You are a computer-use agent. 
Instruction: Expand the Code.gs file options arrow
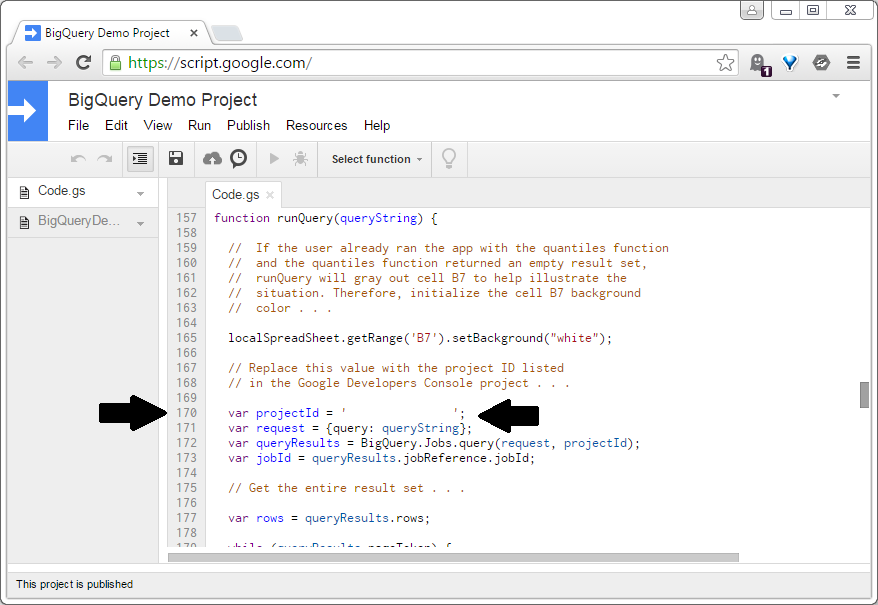(x=141, y=193)
